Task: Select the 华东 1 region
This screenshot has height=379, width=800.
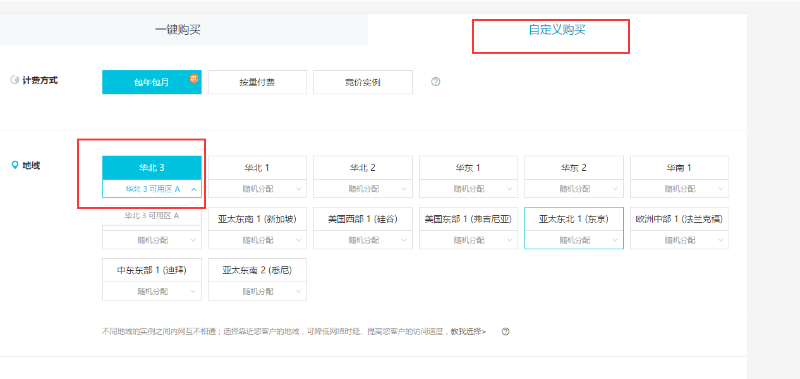Action: point(468,167)
